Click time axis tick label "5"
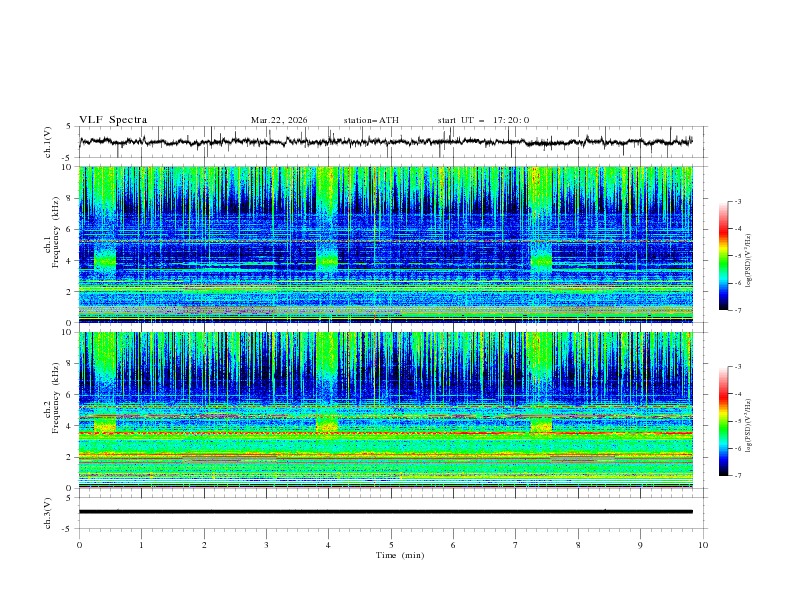This screenshot has width=792, height=612. pos(391,545)
